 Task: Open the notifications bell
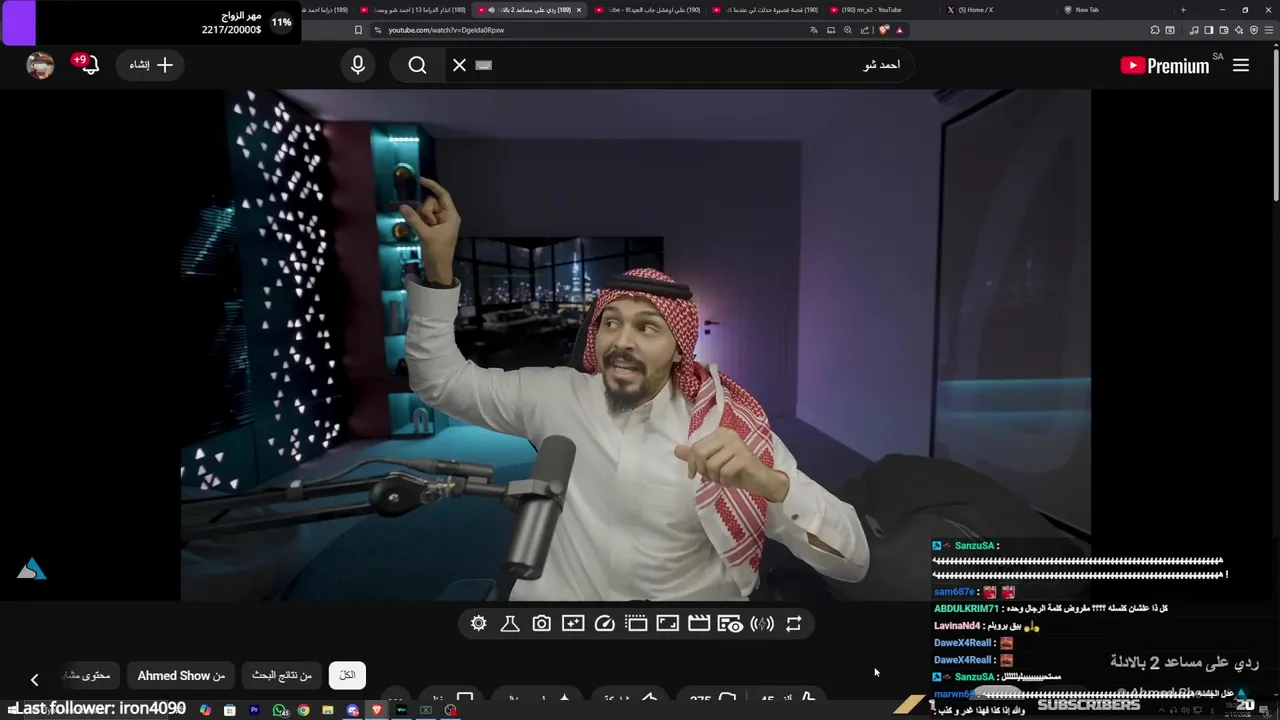point(89,65)
